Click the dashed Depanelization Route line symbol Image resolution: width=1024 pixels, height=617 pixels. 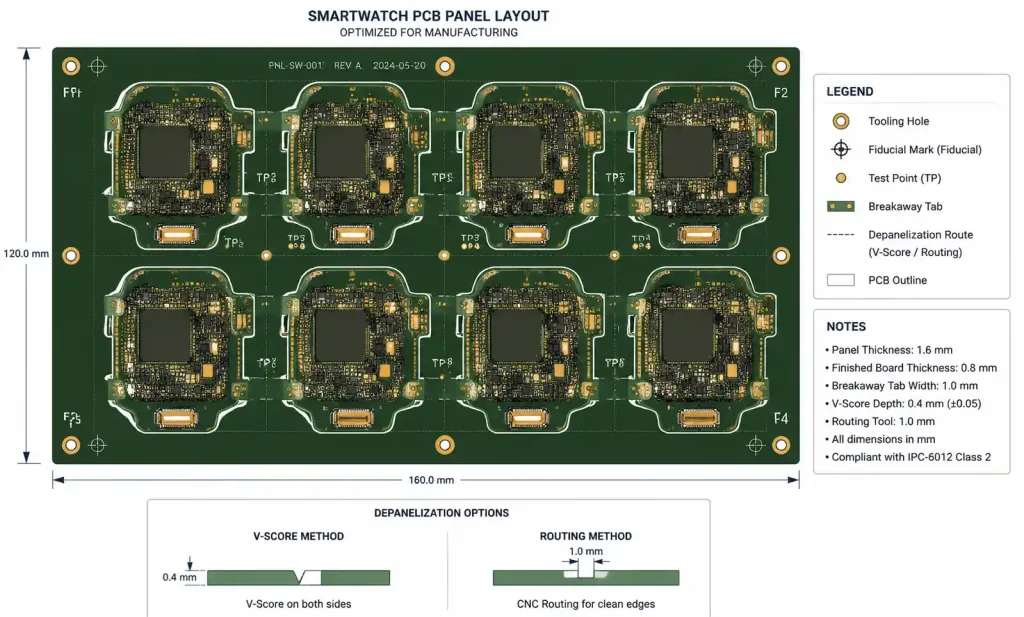(840, 235)
